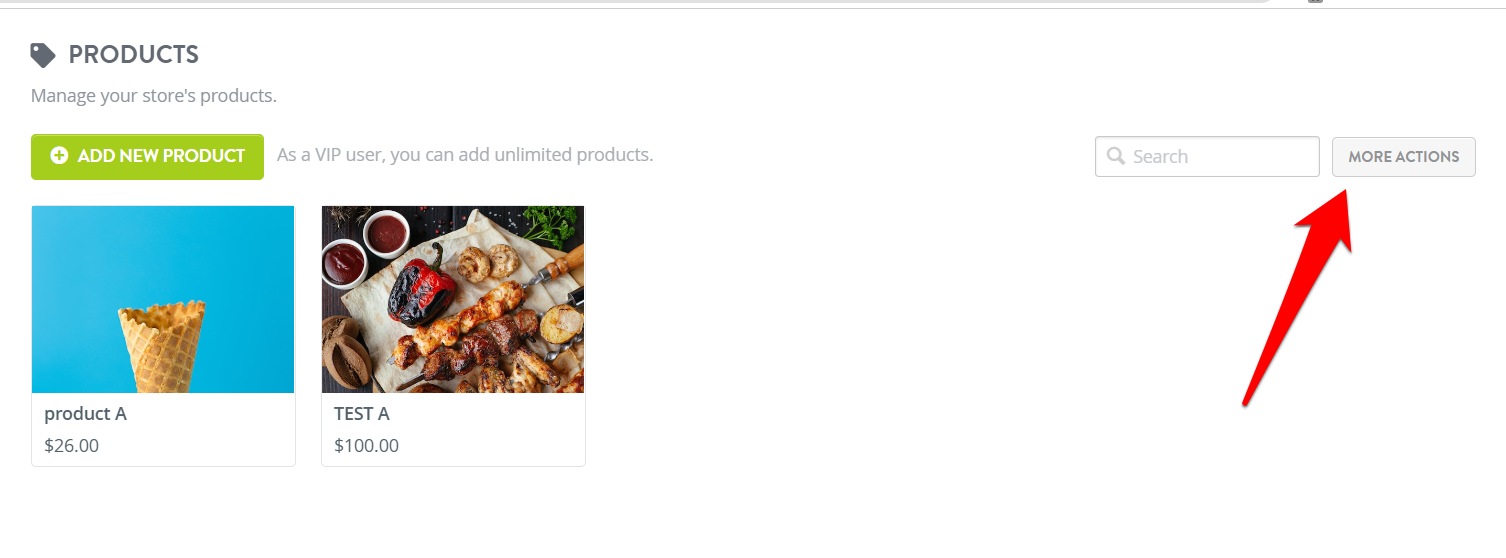Image resolution: width=1506 pixels, height=558 pixels.
Task: Click the tag icon beside the PRODUCTS heading
Action: [43, 55]
